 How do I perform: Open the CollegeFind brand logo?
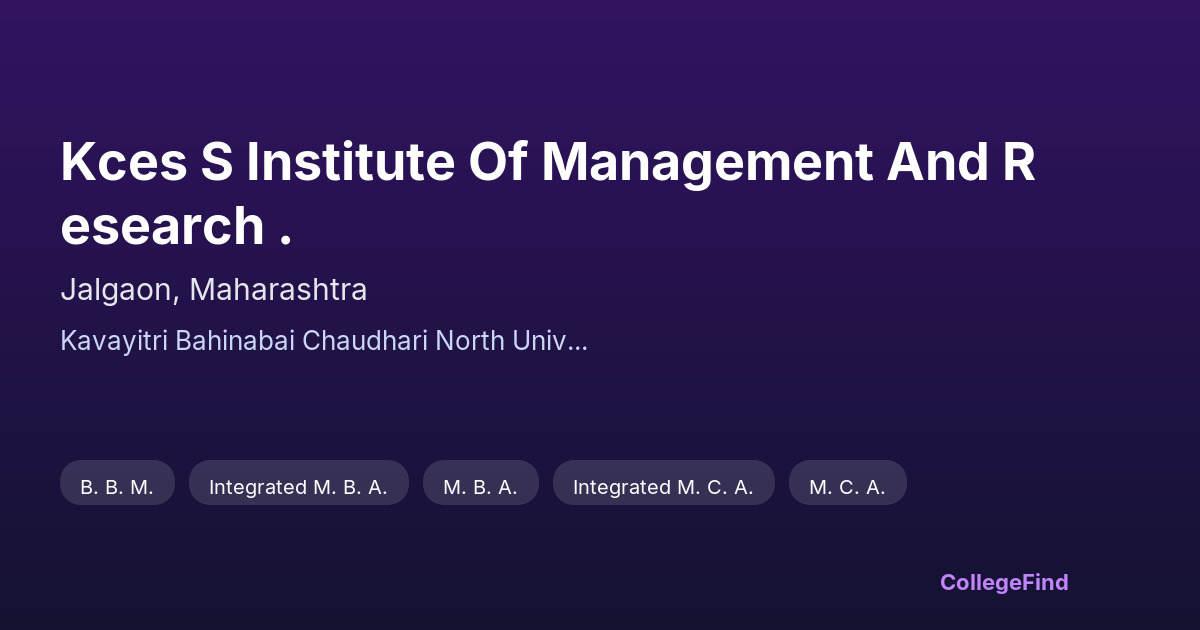[x=1004, y=582]
